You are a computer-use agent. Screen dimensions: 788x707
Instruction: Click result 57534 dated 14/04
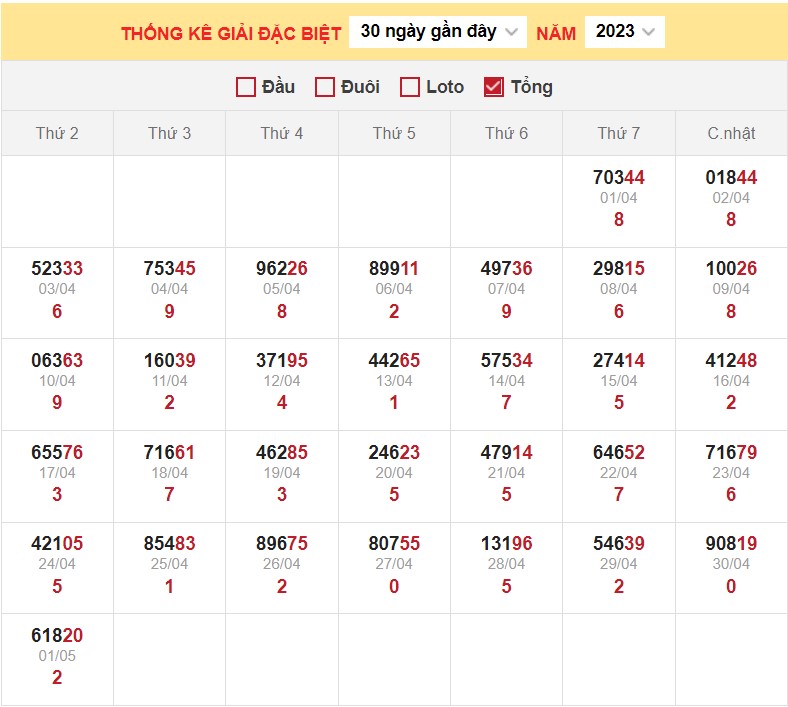click(506, 361)
